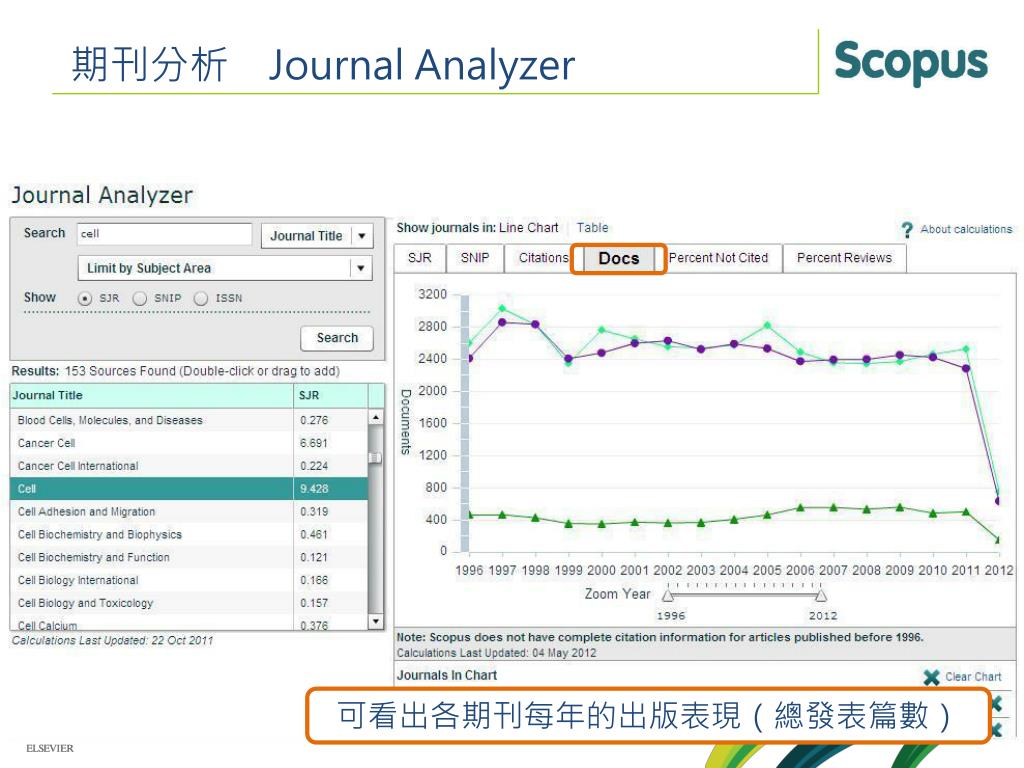
Task: Switch view to Line Chart
Action: [528, 228]
